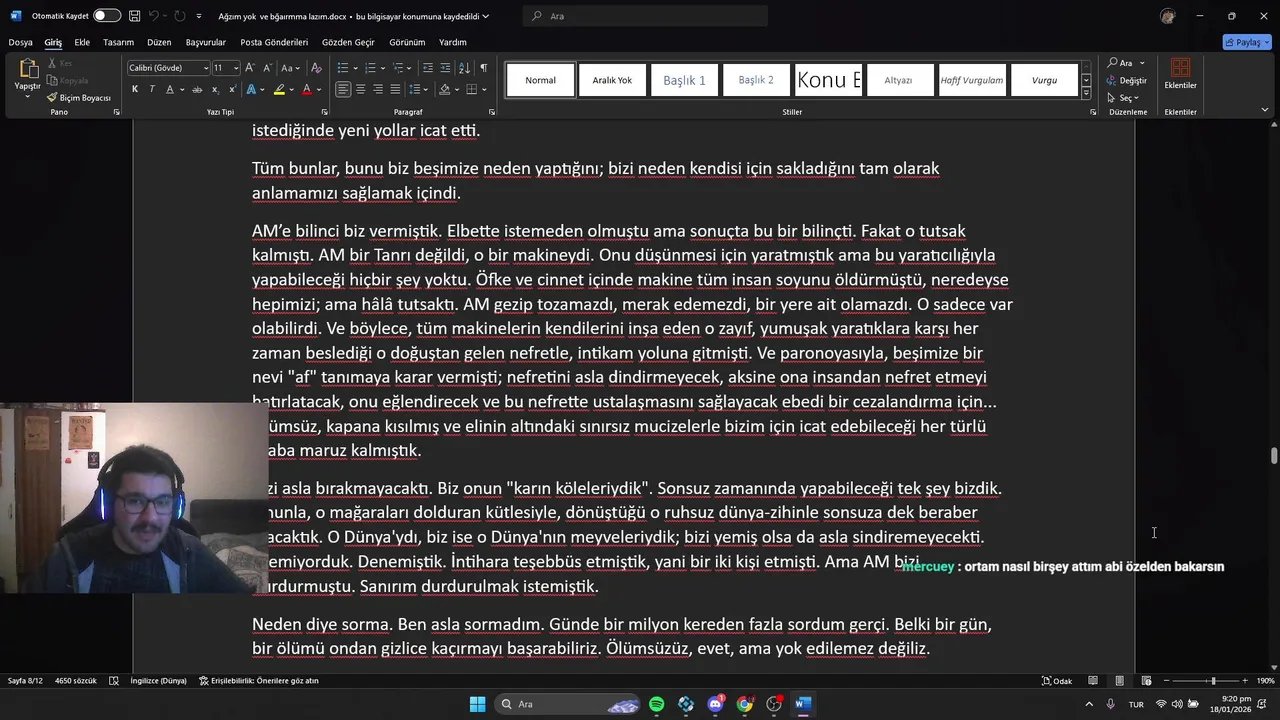Open the change case Aa dropdown

click(x=290, y=68)
